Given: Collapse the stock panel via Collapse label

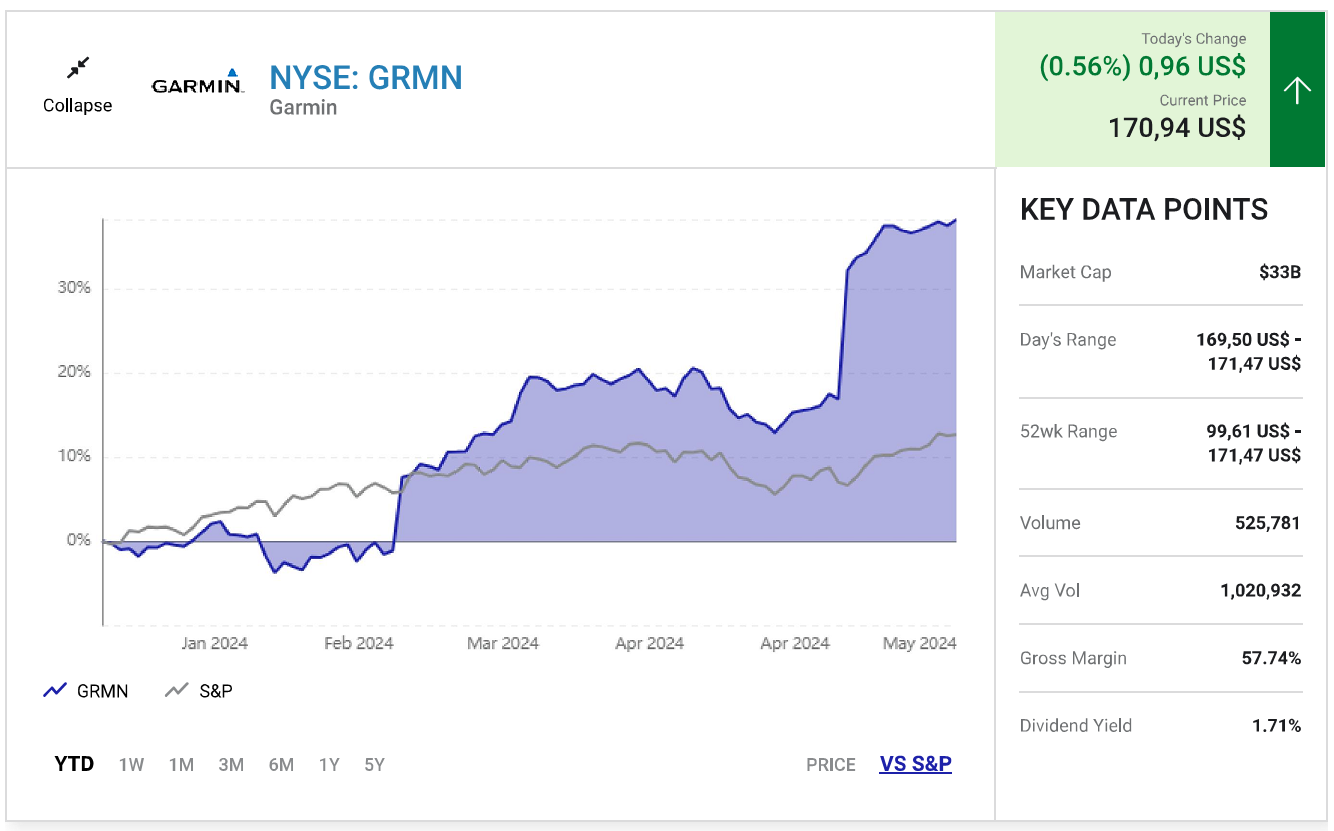Looking at the screenshot, I should click(x=78, y=106).
